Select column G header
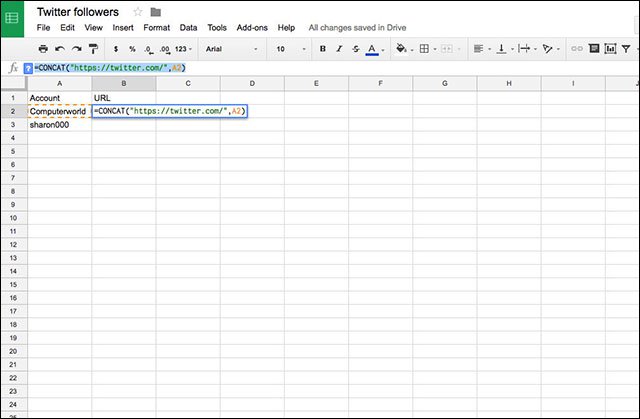The width and height of the screenshot is (640, 419). tap(444, 83)
